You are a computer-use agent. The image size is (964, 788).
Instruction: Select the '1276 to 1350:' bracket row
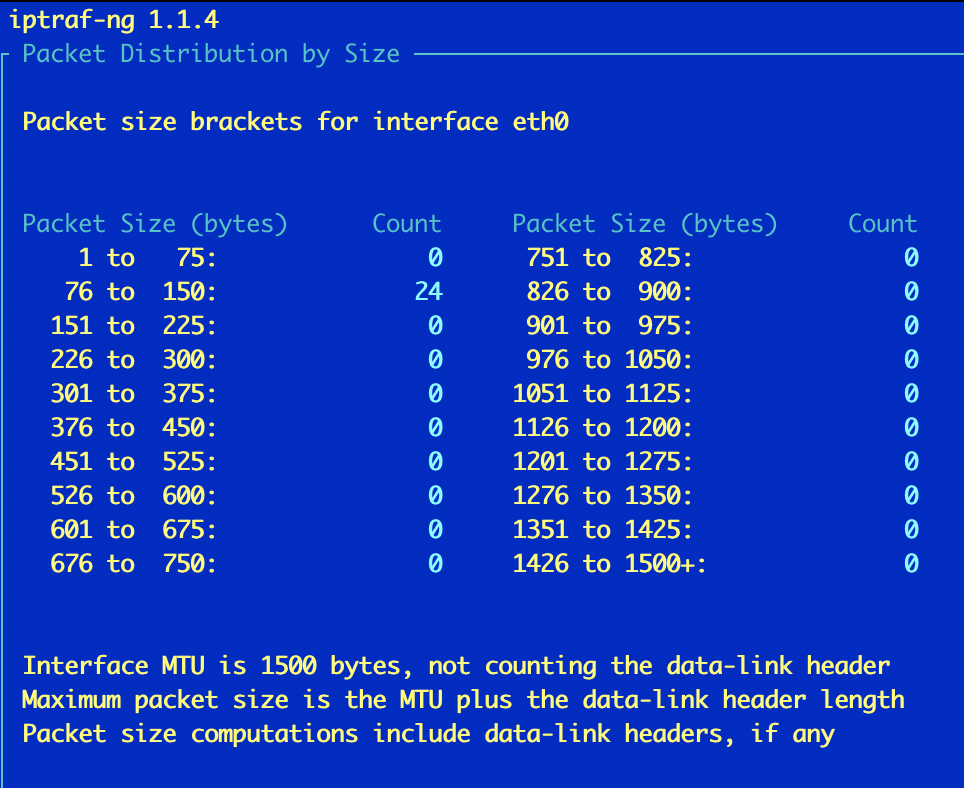tap(716, 495)
